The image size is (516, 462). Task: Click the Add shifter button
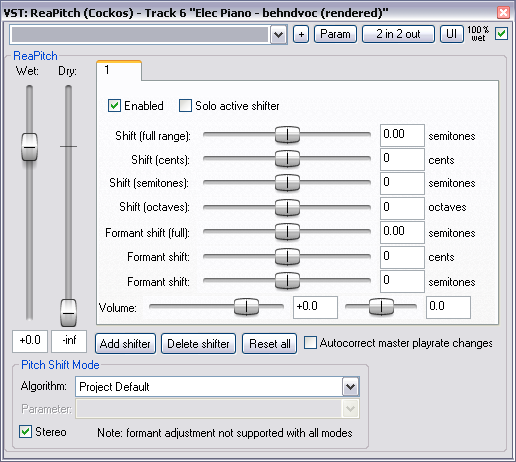pyautogui.click(x=125, y=344)
